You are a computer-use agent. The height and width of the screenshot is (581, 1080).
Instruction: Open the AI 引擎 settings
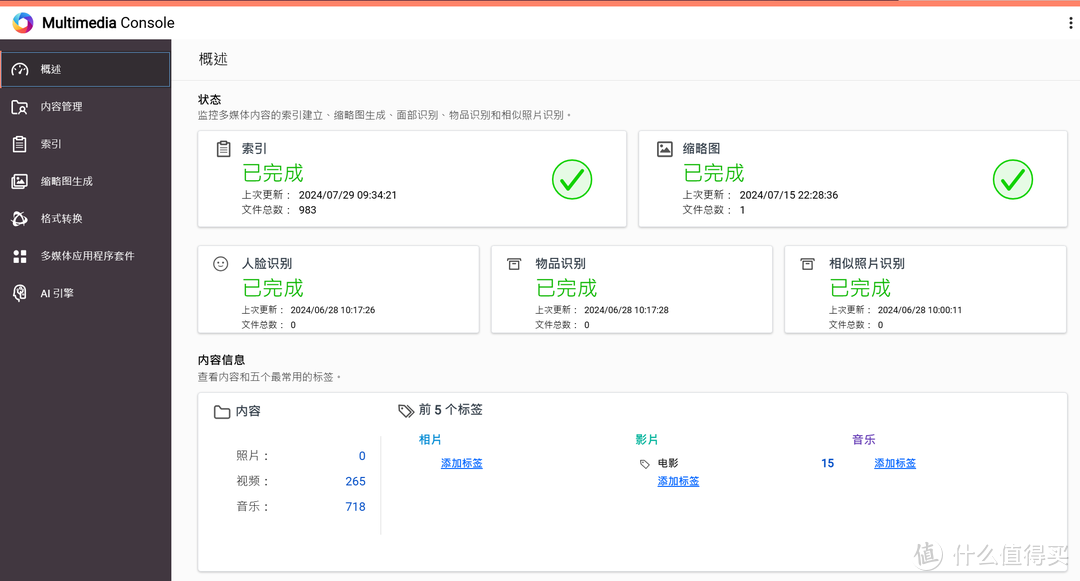[x=52, y=292]
